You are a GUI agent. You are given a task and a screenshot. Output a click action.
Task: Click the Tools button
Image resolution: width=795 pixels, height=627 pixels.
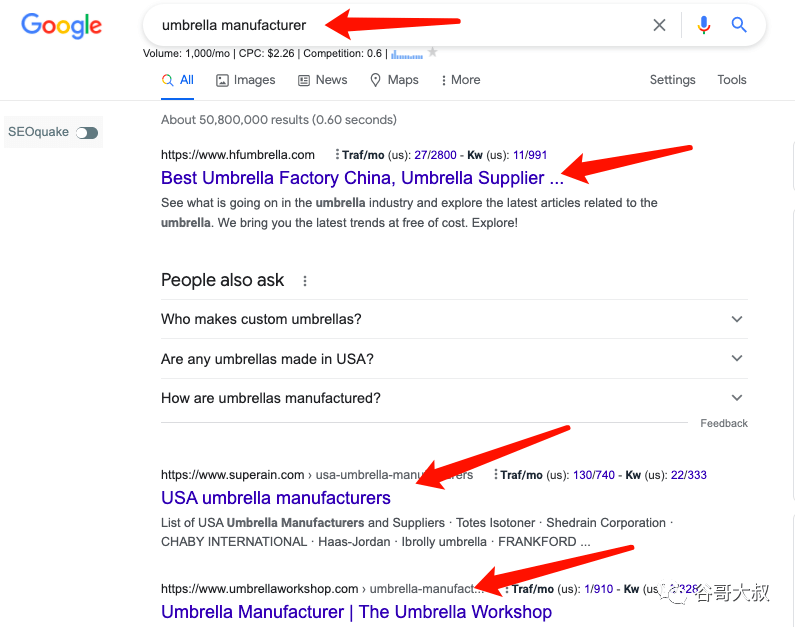tap(731, 80)
